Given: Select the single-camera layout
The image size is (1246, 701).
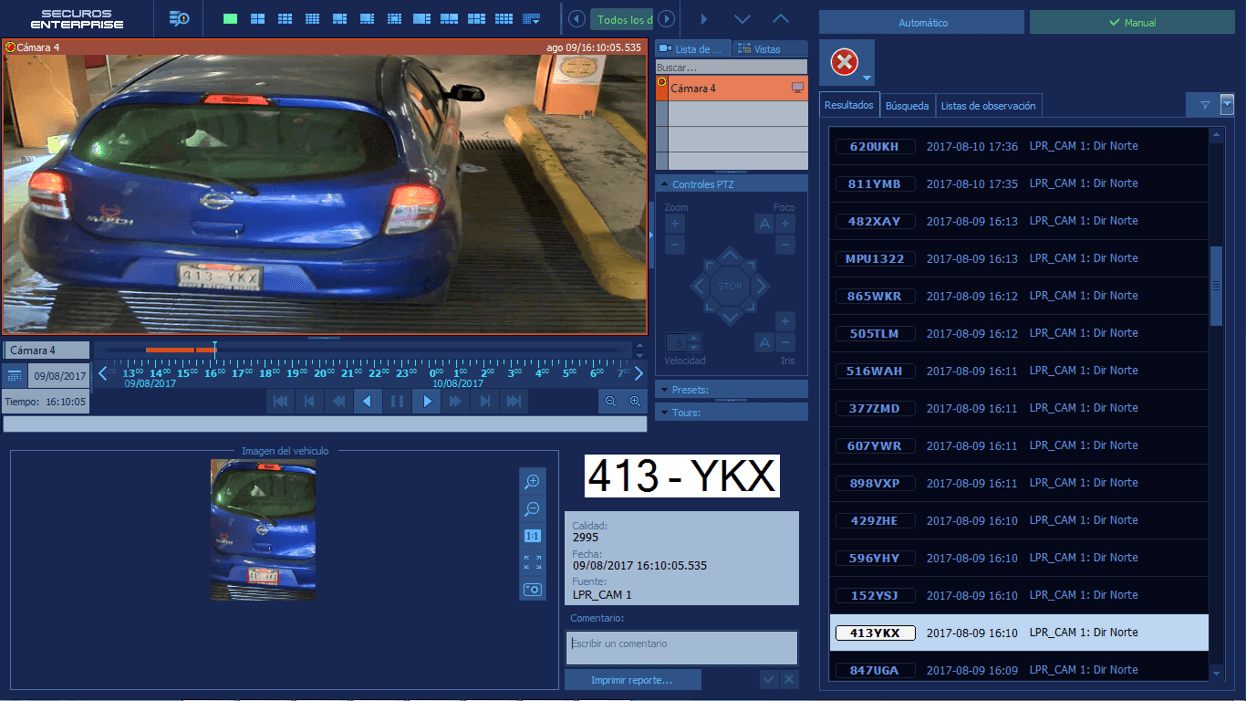Looking at the screenshot, I should (230, 19).
